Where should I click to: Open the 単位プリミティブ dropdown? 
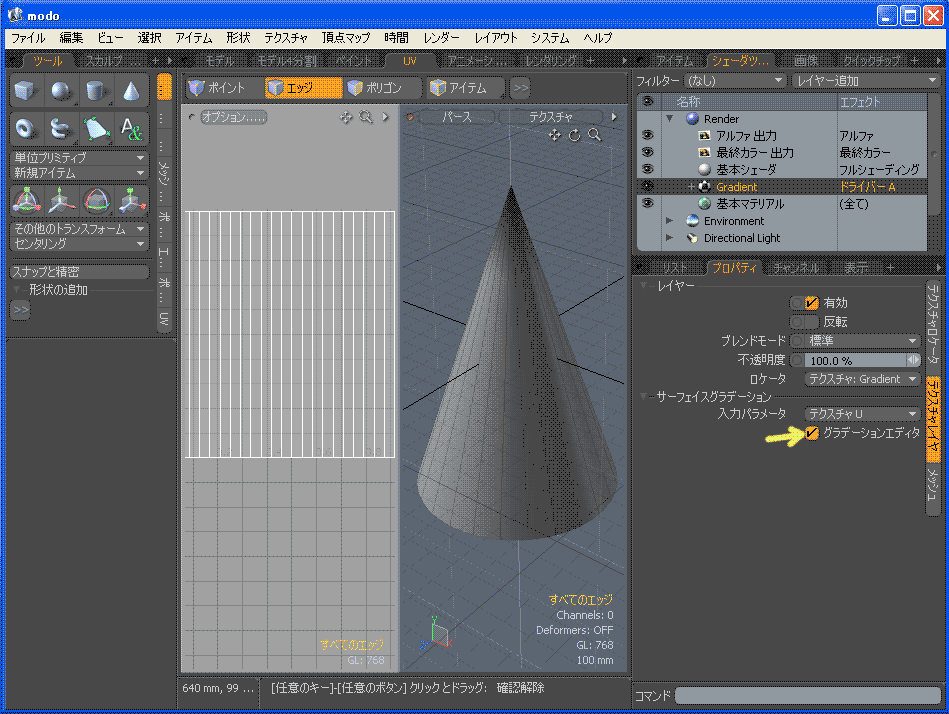[x=79, y=157]
